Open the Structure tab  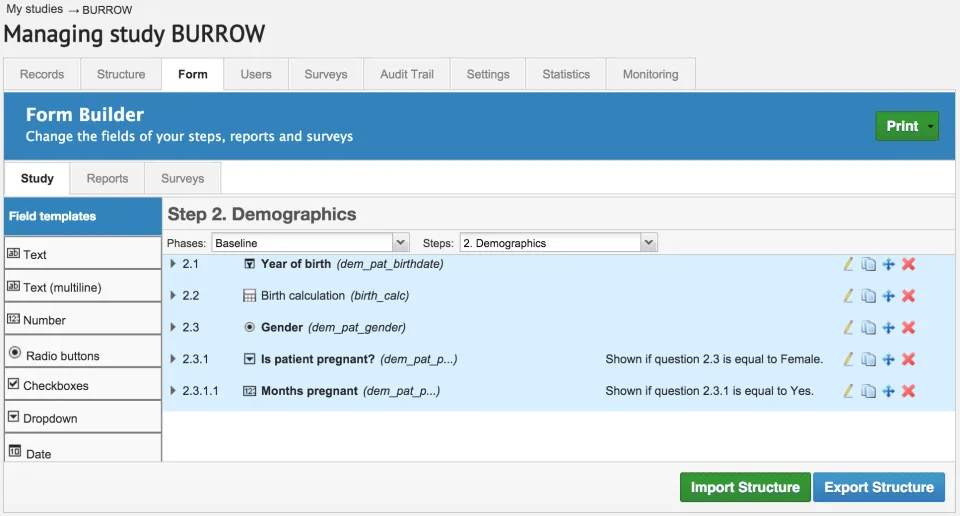pyautogui.click(x=121, y=74)
